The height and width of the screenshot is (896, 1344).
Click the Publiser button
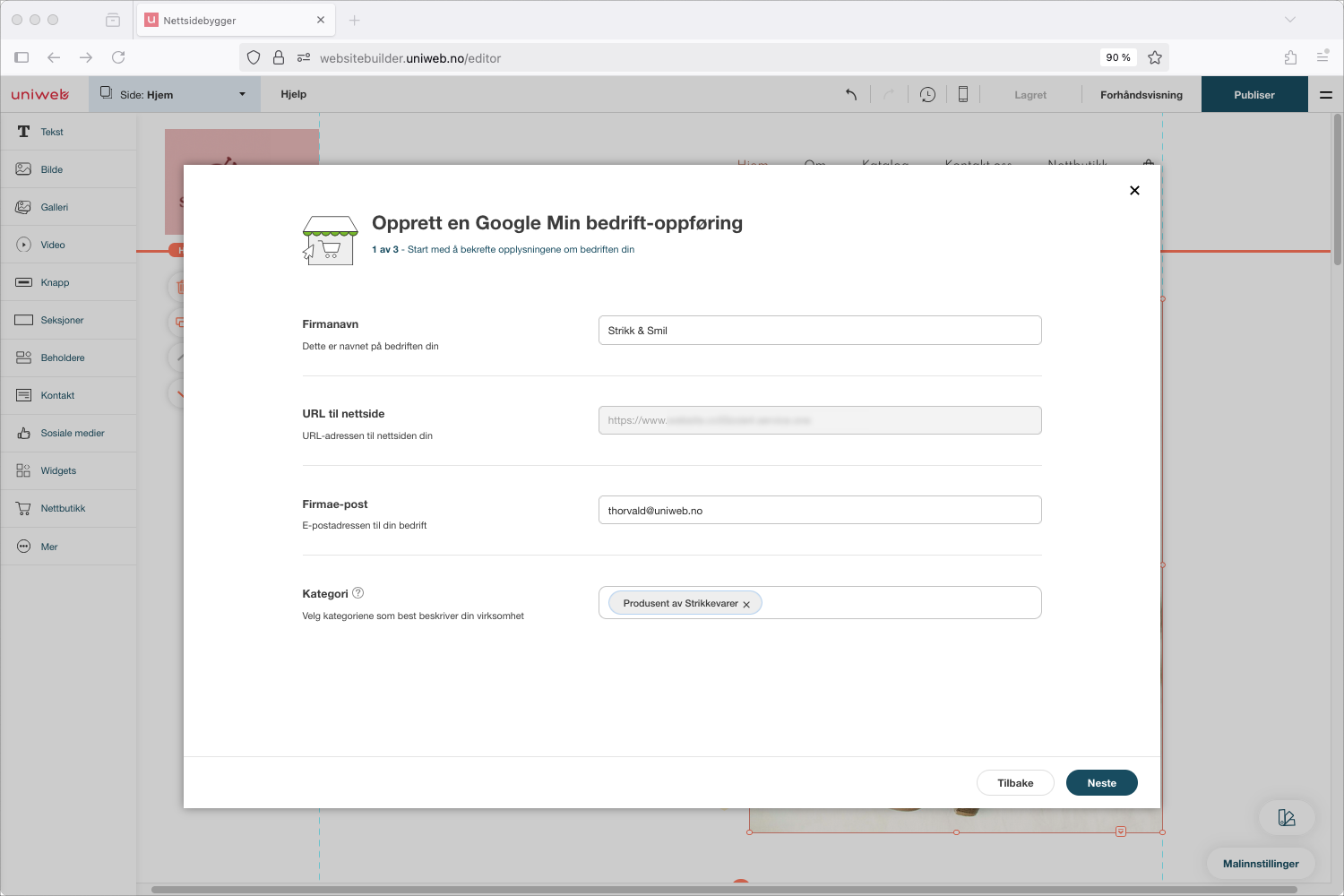1254,94
